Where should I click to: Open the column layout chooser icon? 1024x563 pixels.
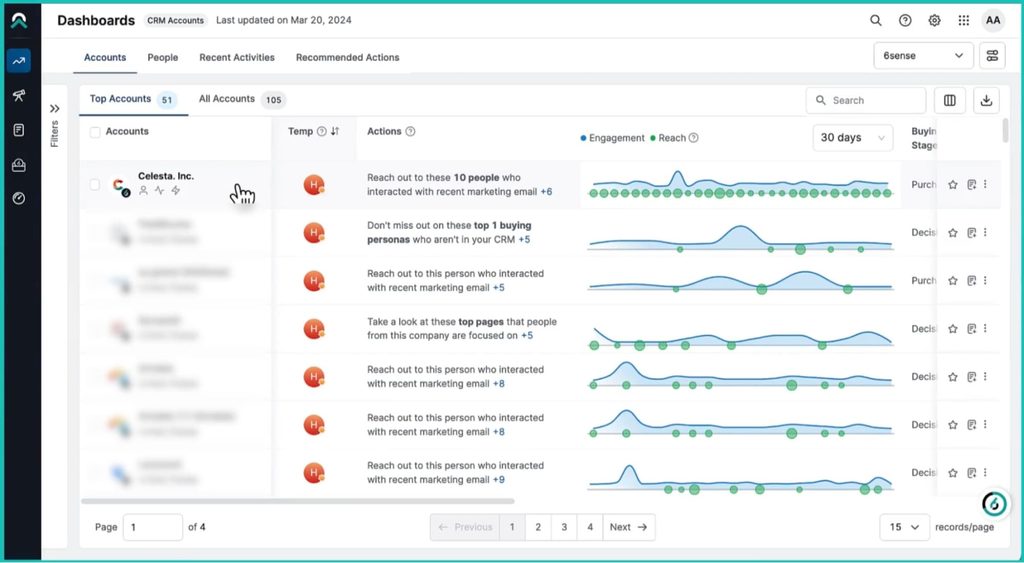(x=950, y=101)
